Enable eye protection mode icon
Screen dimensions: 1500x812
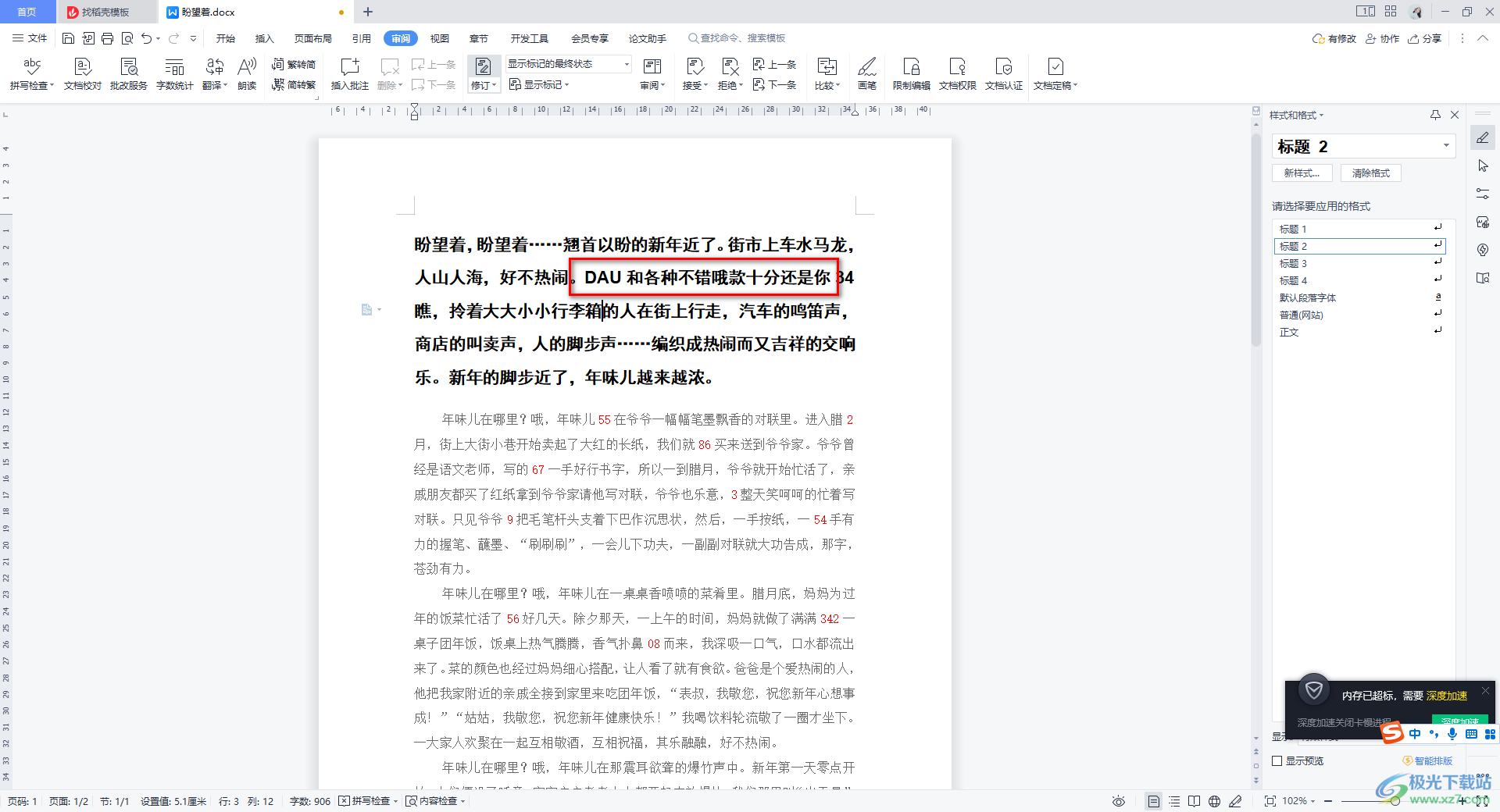pyautogui.click(x=1119, y=801)
